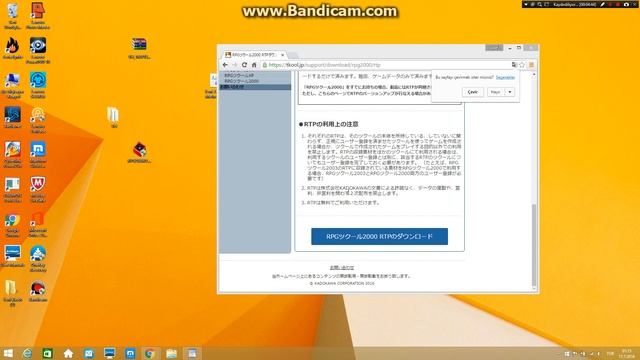The width and height of the screenshot is (640, 360).
Task: Bookmark this page with the star
Action: 522,65
